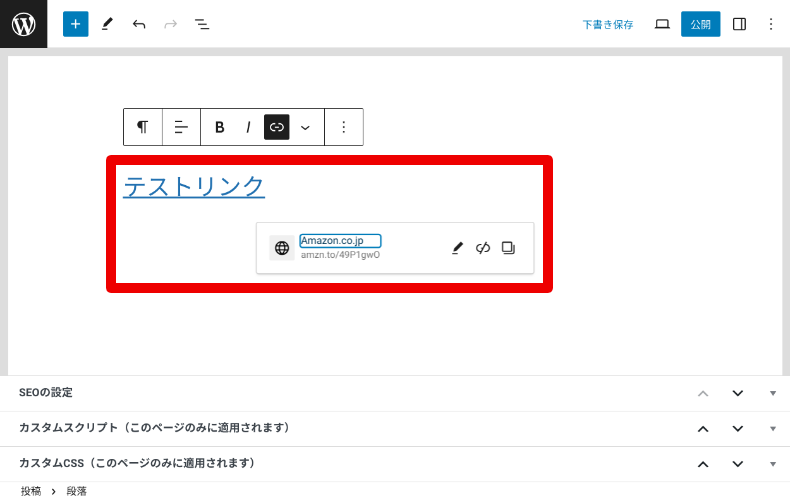The height and width of the screenshot is (501, 790).
Task: Expand the SEOの設定 section header
Action: [x=395, y=393]
